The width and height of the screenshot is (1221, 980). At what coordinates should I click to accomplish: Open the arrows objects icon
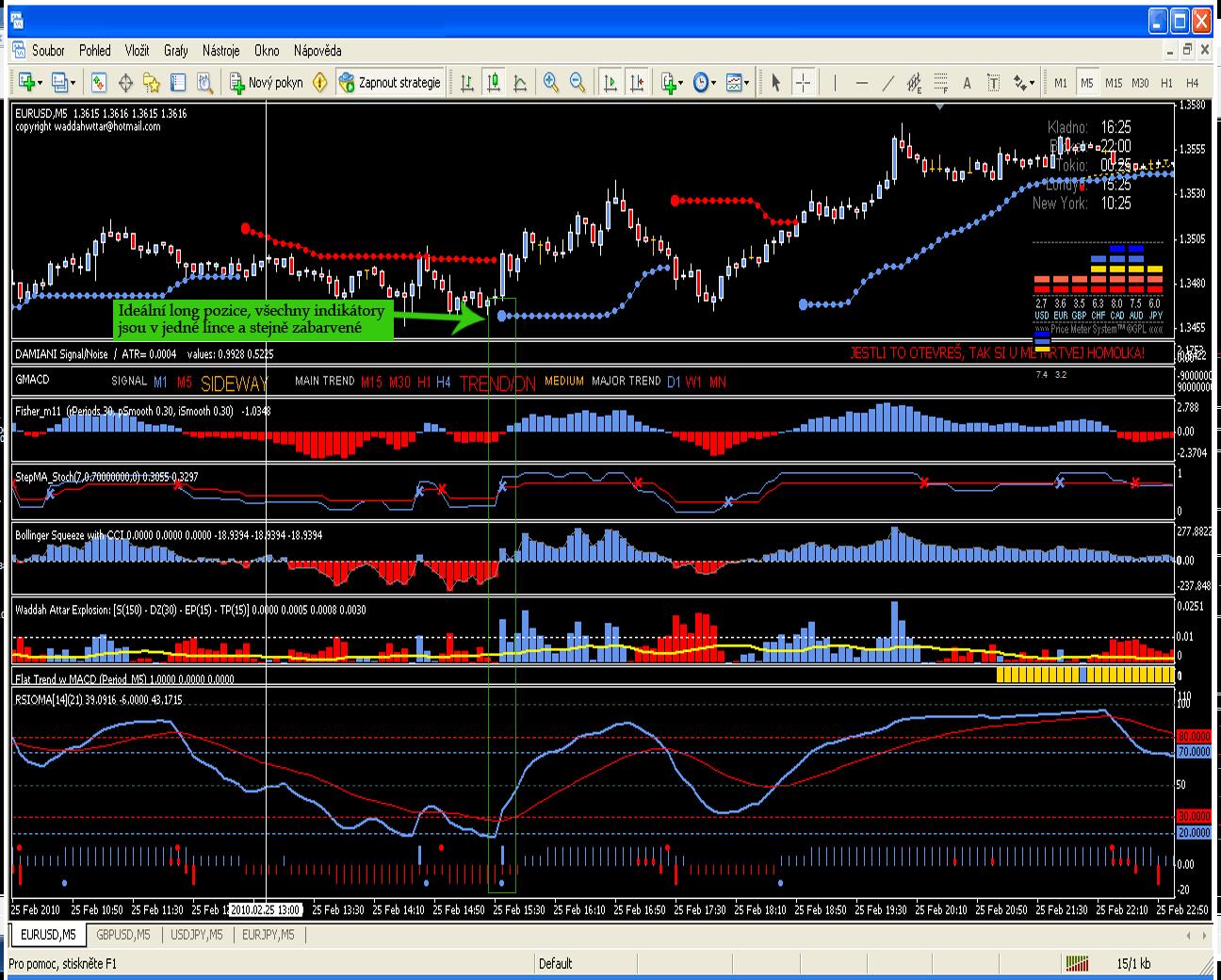(x=1020, y=83)
